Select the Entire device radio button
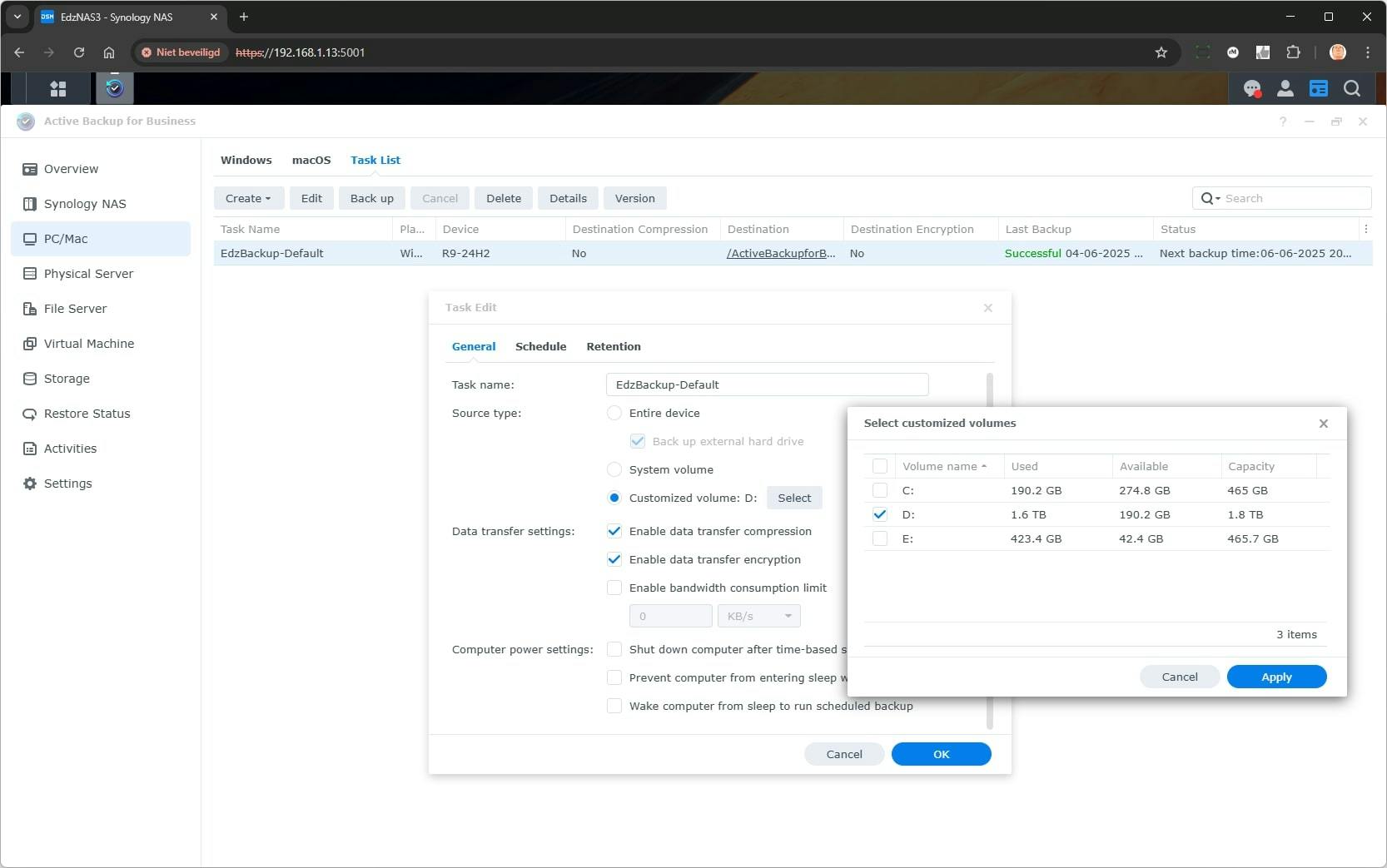The height and width of the screenshot is (868, 1387). point(614,413)
